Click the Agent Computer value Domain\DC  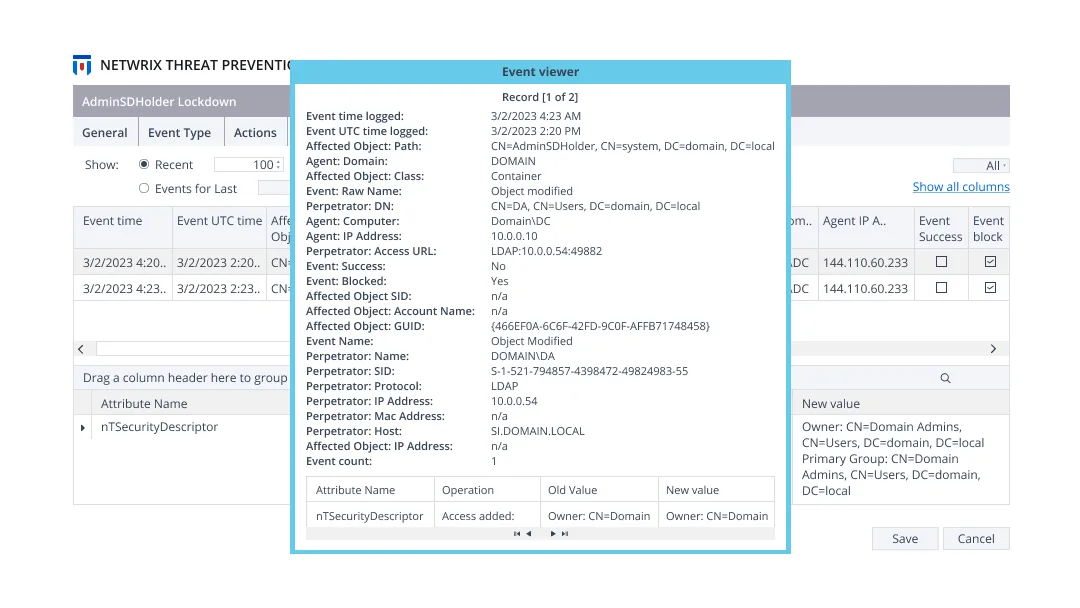click(520, 221)
